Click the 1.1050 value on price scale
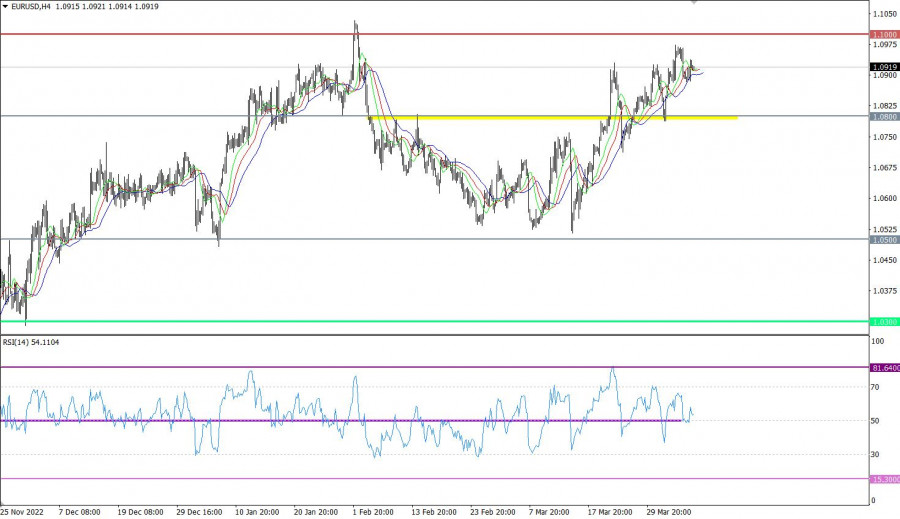 [x=884, y=14]
